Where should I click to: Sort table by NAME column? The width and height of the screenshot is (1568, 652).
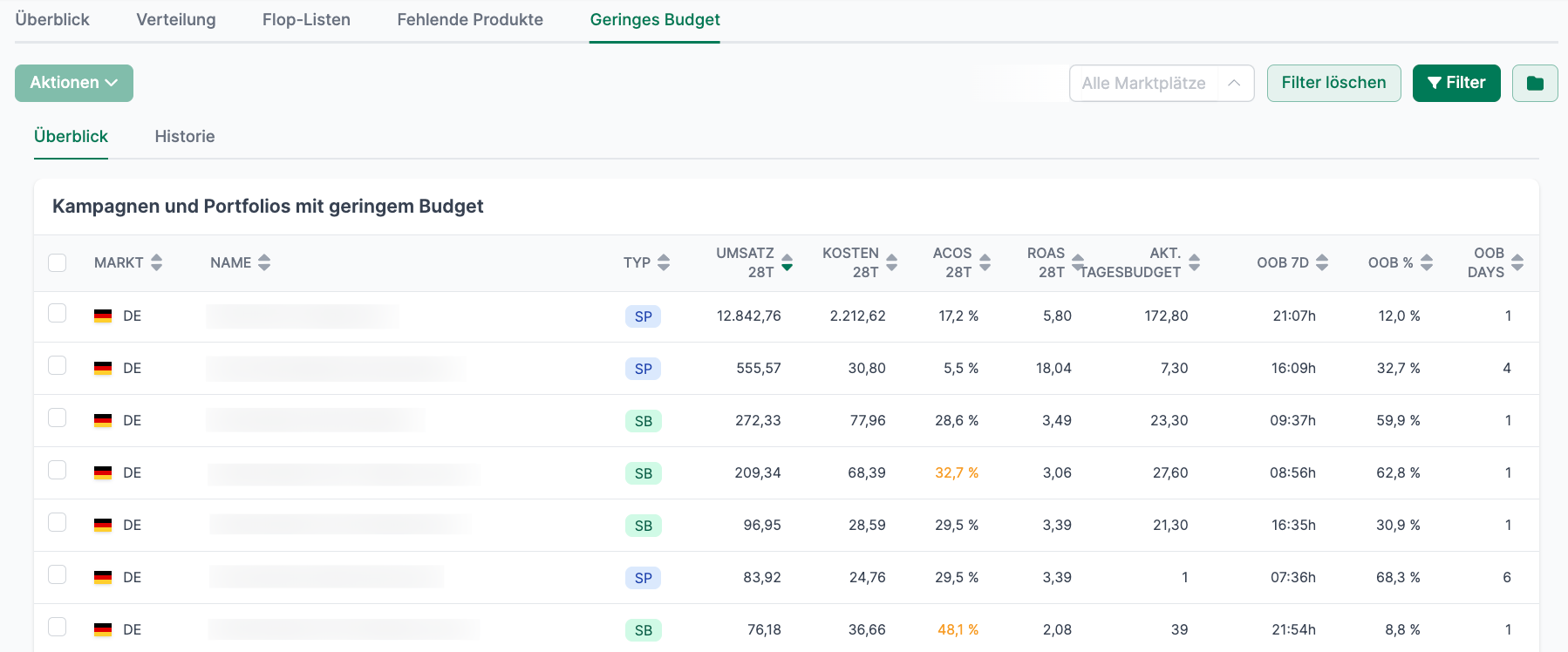coord(240,262)
